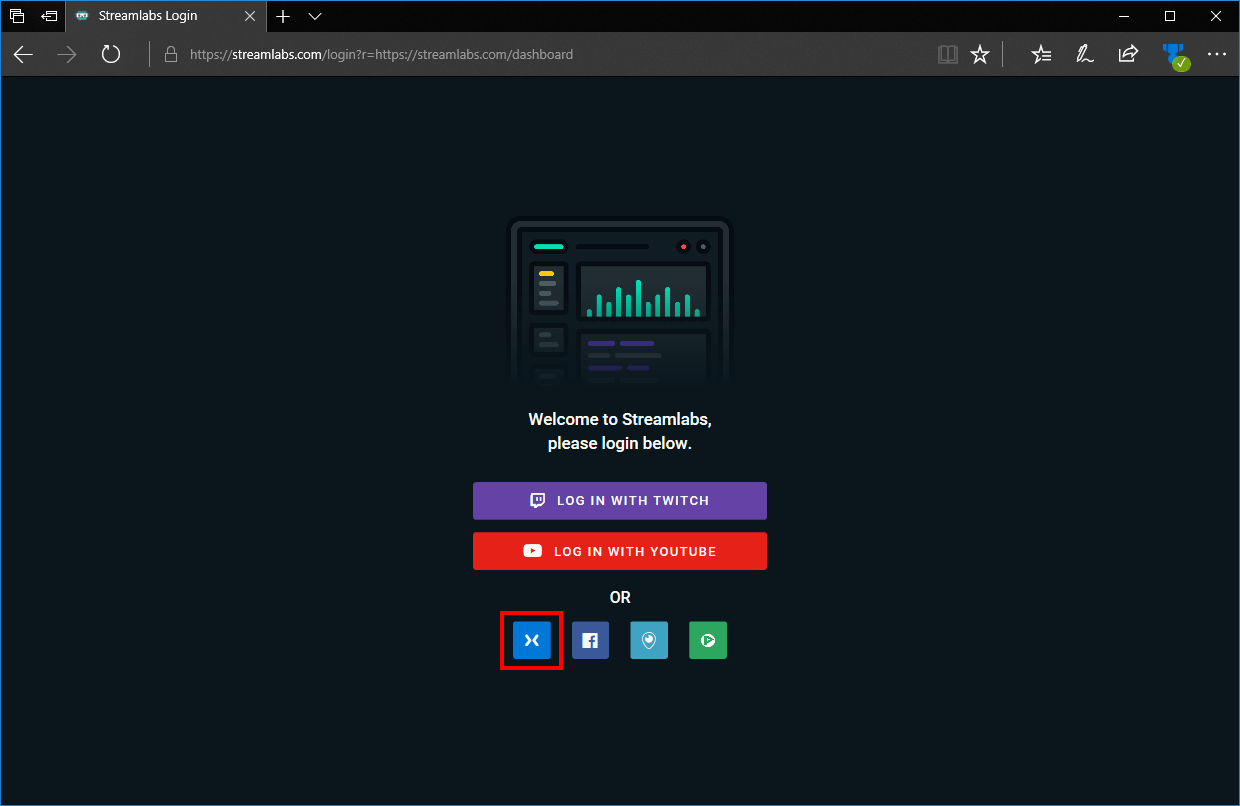The image size is (1240, 806).
Task: Add notes with the pen icon
Action: [x=1085, y=55]
